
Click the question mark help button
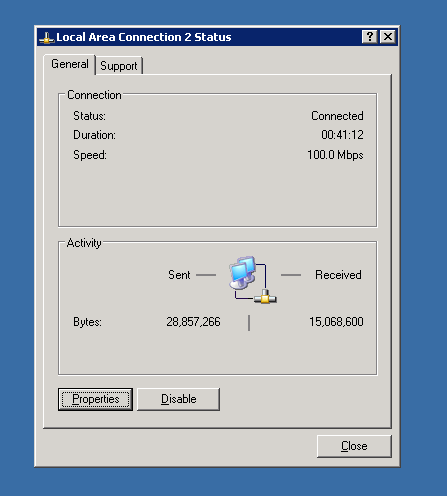[x=369, y=37]
